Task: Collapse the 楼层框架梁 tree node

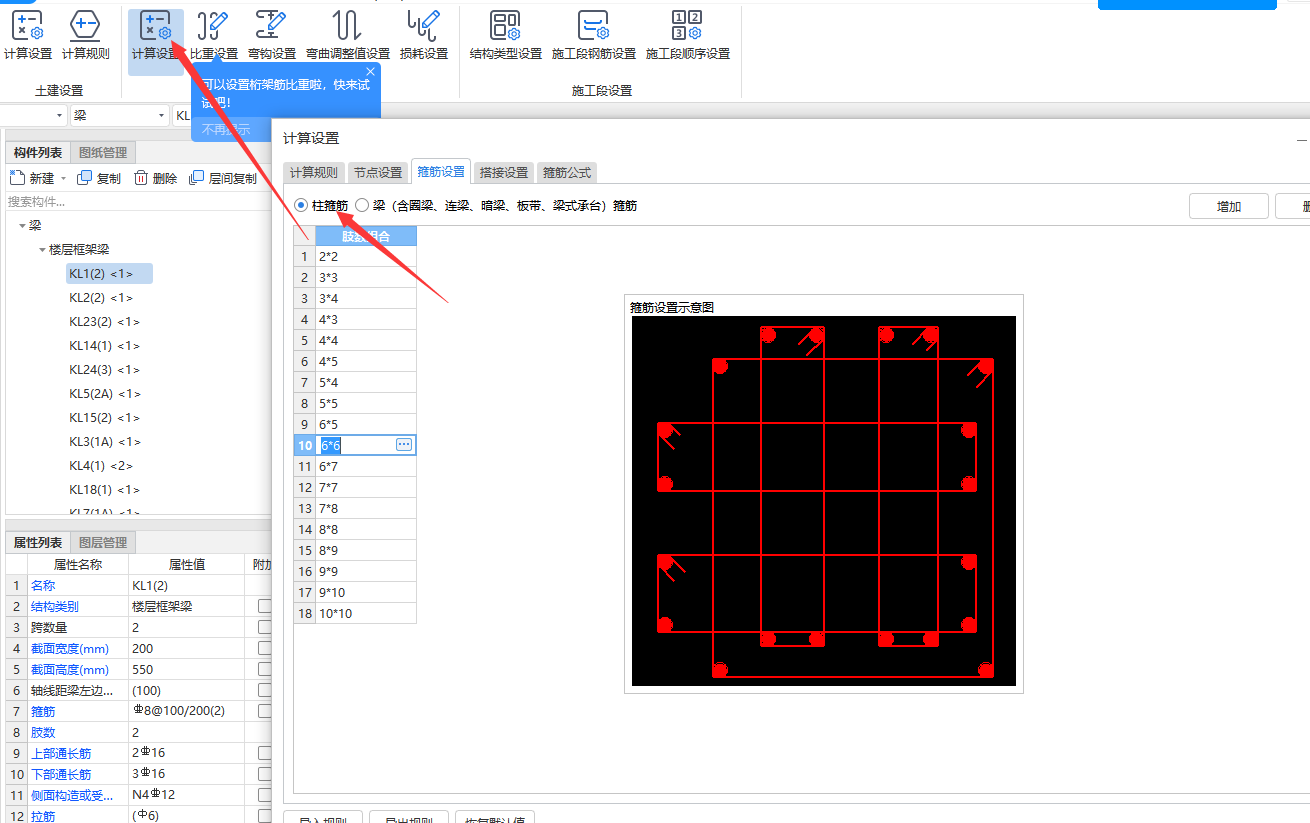Action: [x=42, y=250]
